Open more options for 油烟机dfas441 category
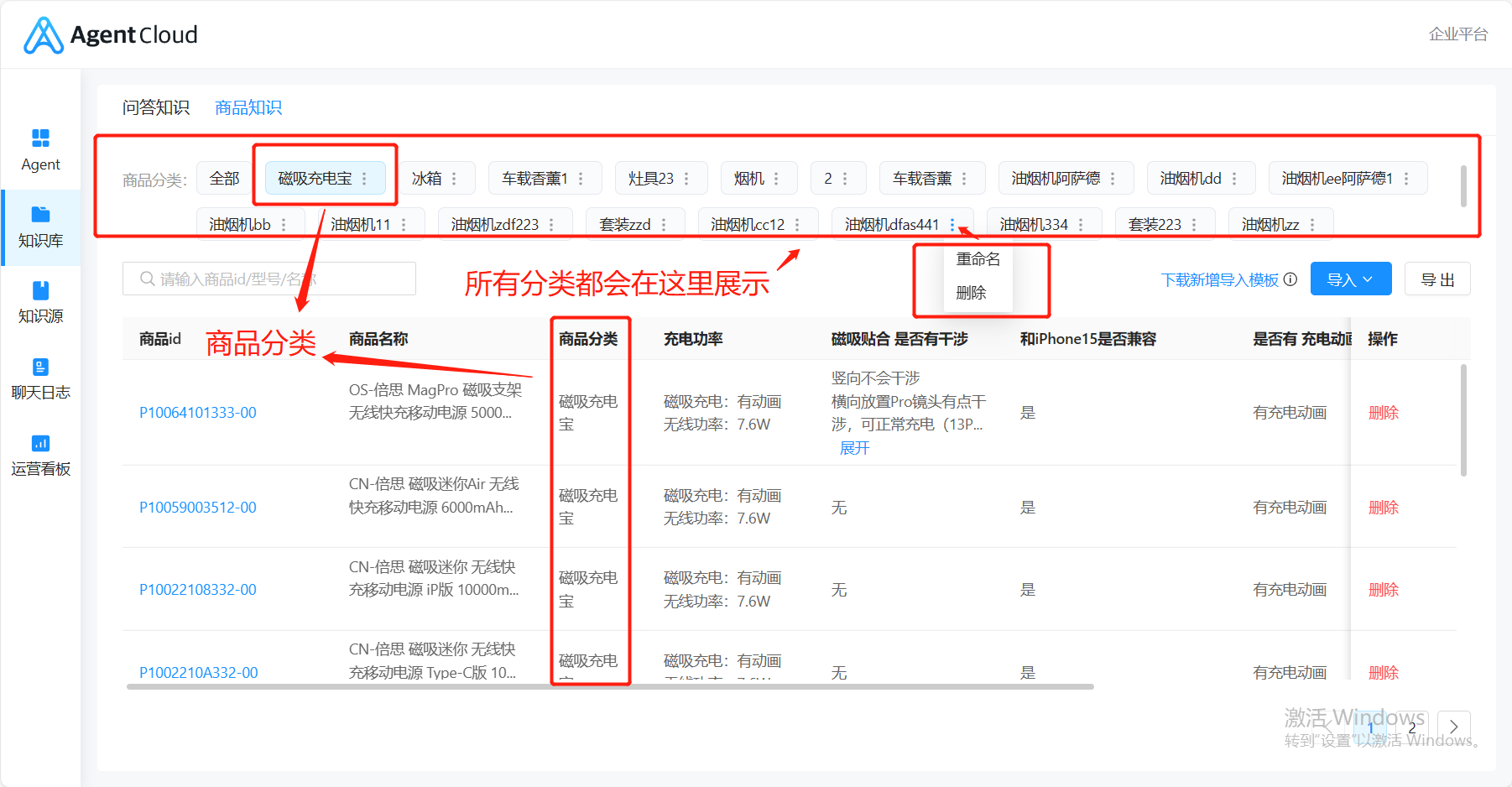This screenshot has width=1512, height=787. [x=952, y=225]
